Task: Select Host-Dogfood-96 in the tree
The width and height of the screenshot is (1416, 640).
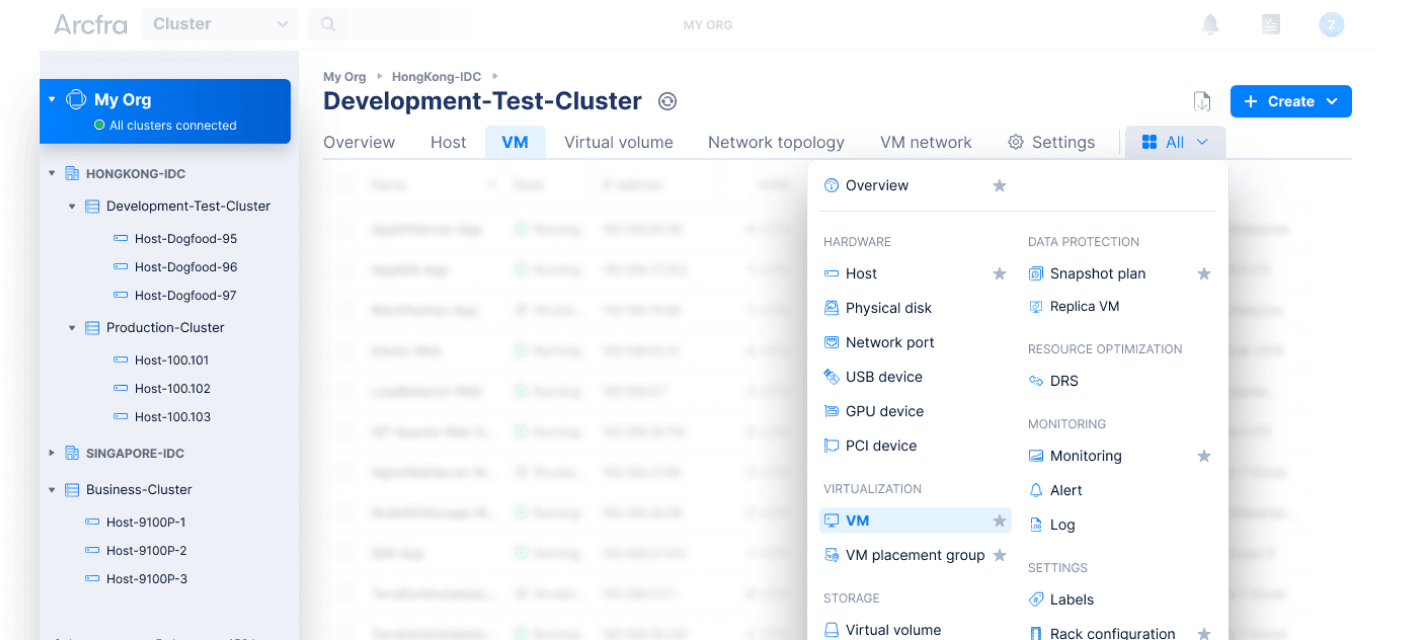Action: pos(185,267)
